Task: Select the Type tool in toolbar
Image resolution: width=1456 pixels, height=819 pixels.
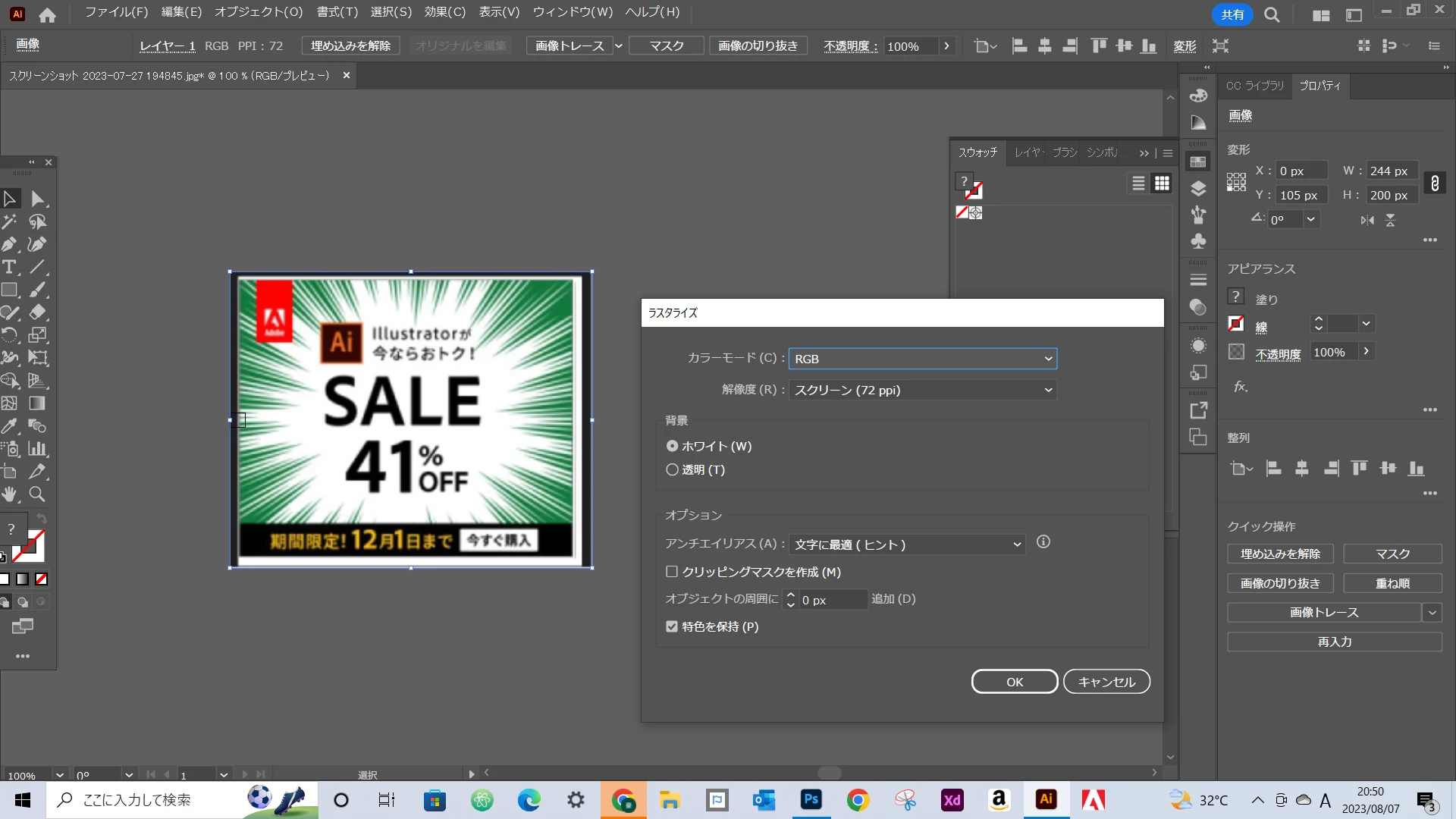Action: 10,267
